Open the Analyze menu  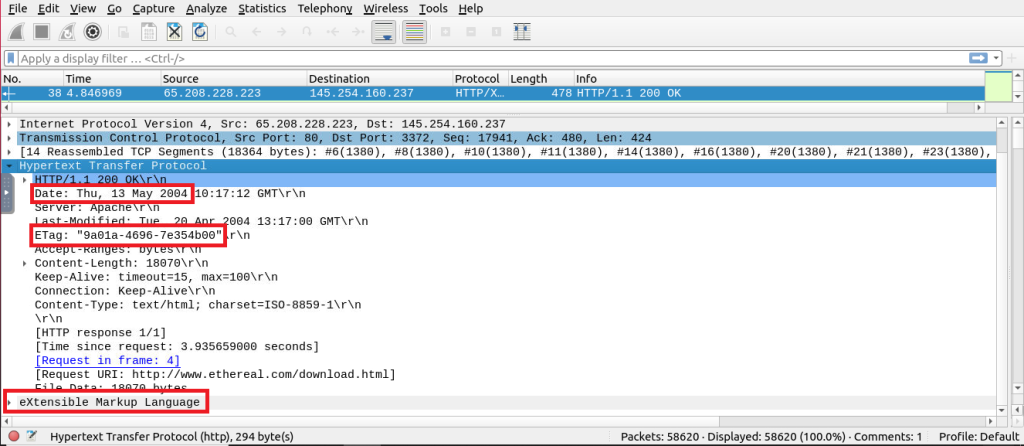(x=207, y=9)
